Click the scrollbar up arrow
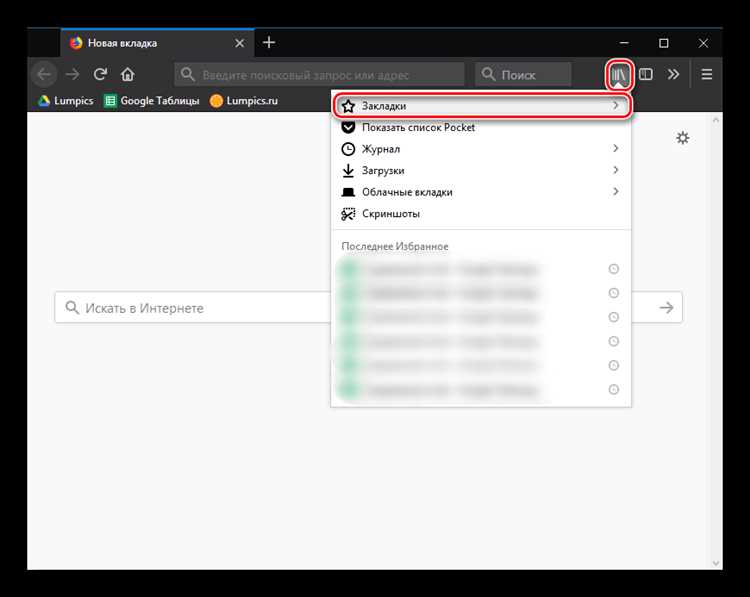Image resolution: width=750 pixels, height=597 pixels. tap(716, 120)
